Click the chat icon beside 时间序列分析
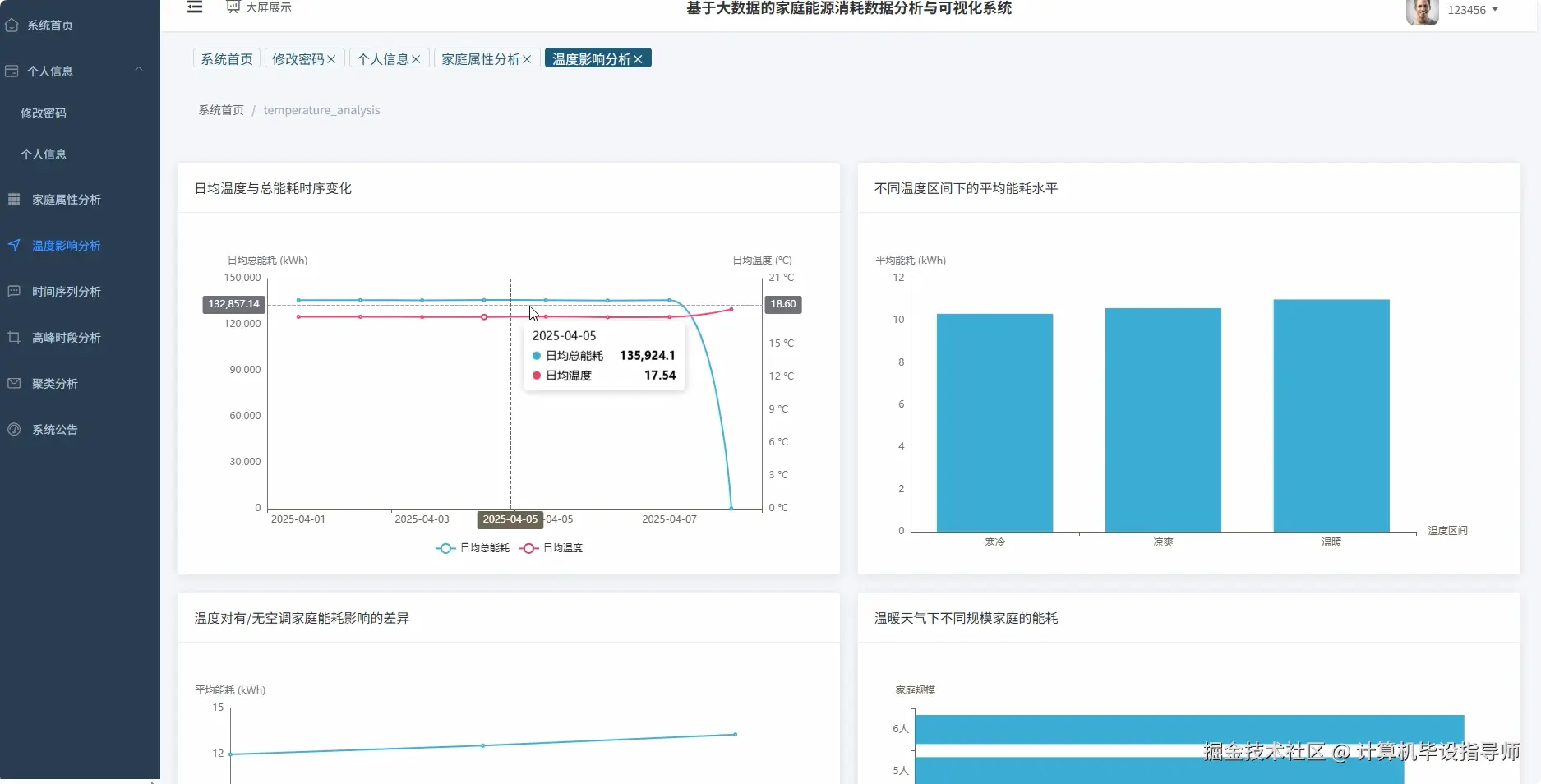Viewport: 1541px width, 784px height. coord(14,291)
